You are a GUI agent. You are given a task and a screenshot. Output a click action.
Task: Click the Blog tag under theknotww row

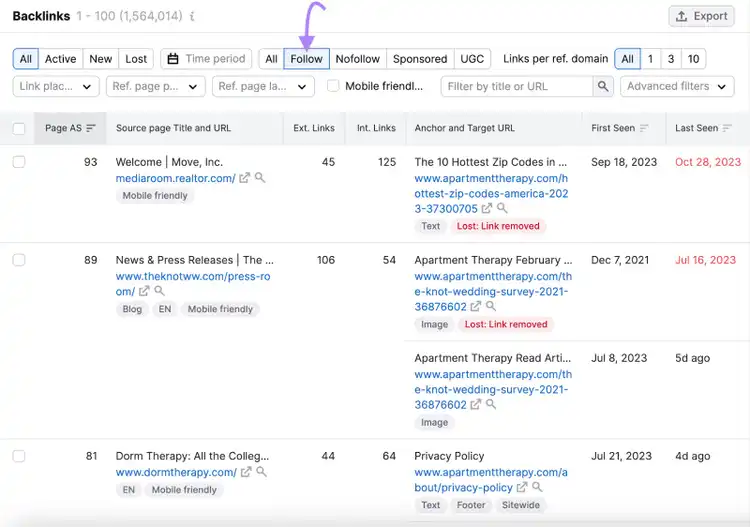(x=132, y=309)
